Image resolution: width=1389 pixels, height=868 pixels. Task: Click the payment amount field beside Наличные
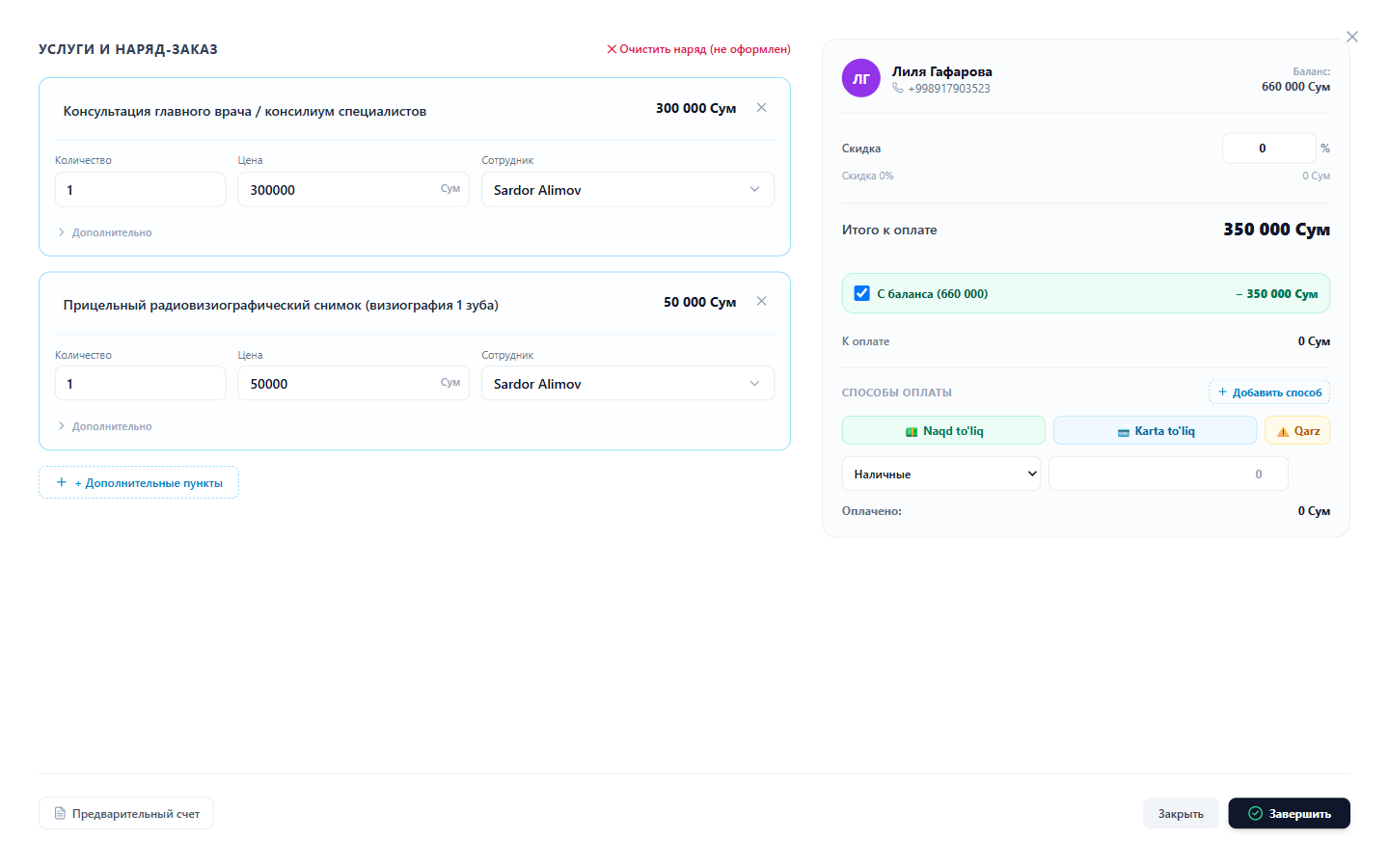point(1168,474)
